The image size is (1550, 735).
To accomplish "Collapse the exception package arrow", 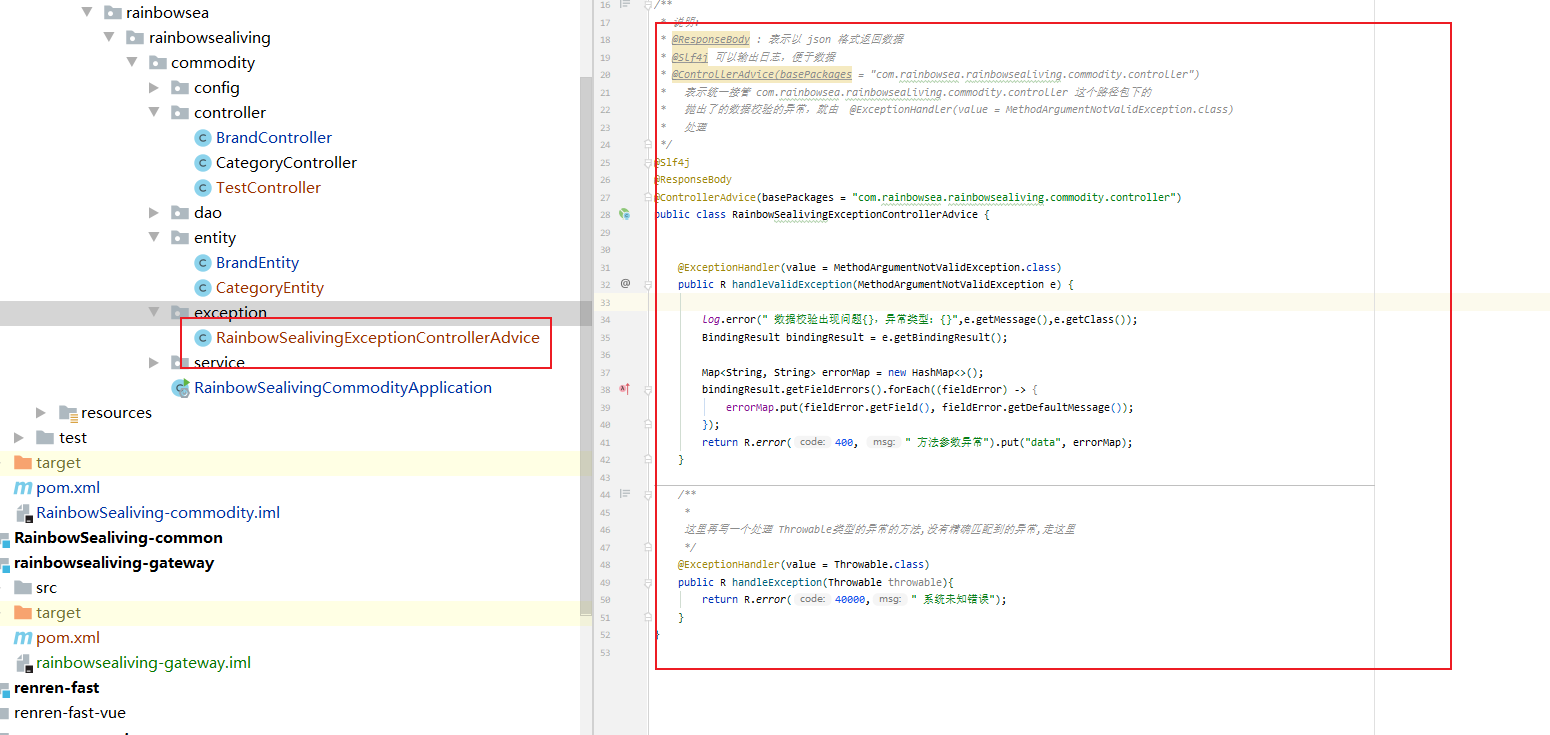I will click(x=154, y=313).
